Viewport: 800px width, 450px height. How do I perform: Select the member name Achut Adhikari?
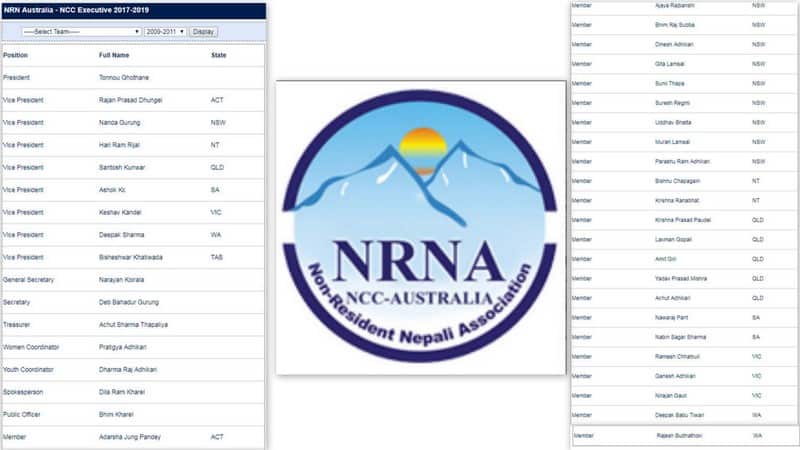(672, 298)
